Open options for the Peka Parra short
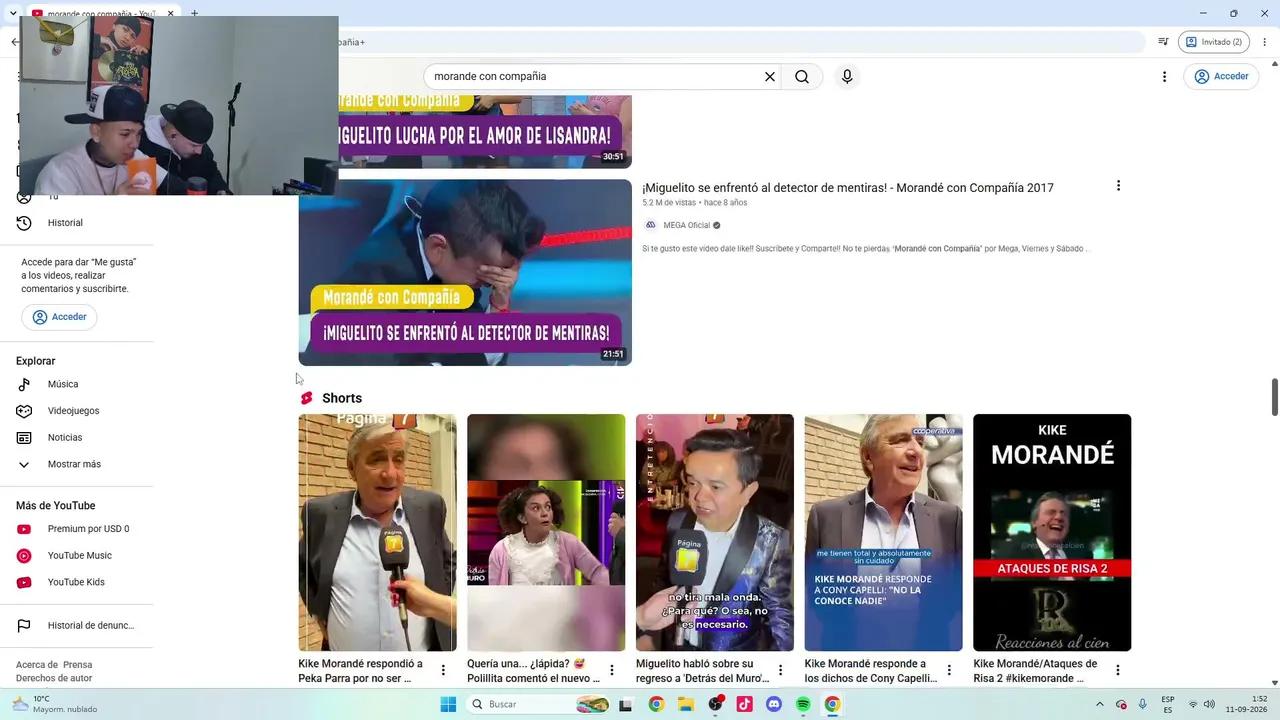 [443, 670]
